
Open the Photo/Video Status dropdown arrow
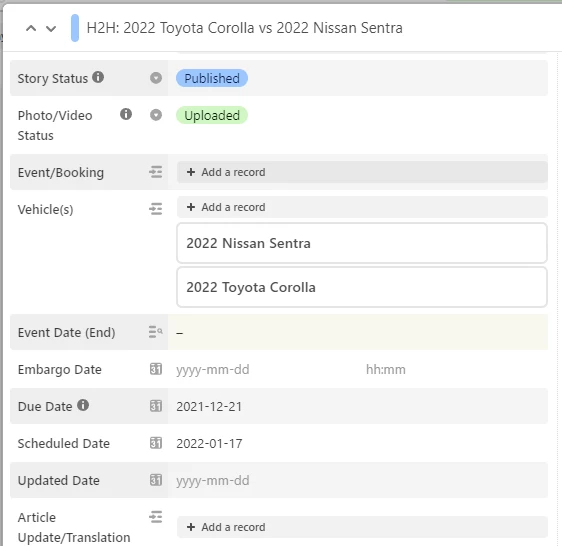click(156, 115)
